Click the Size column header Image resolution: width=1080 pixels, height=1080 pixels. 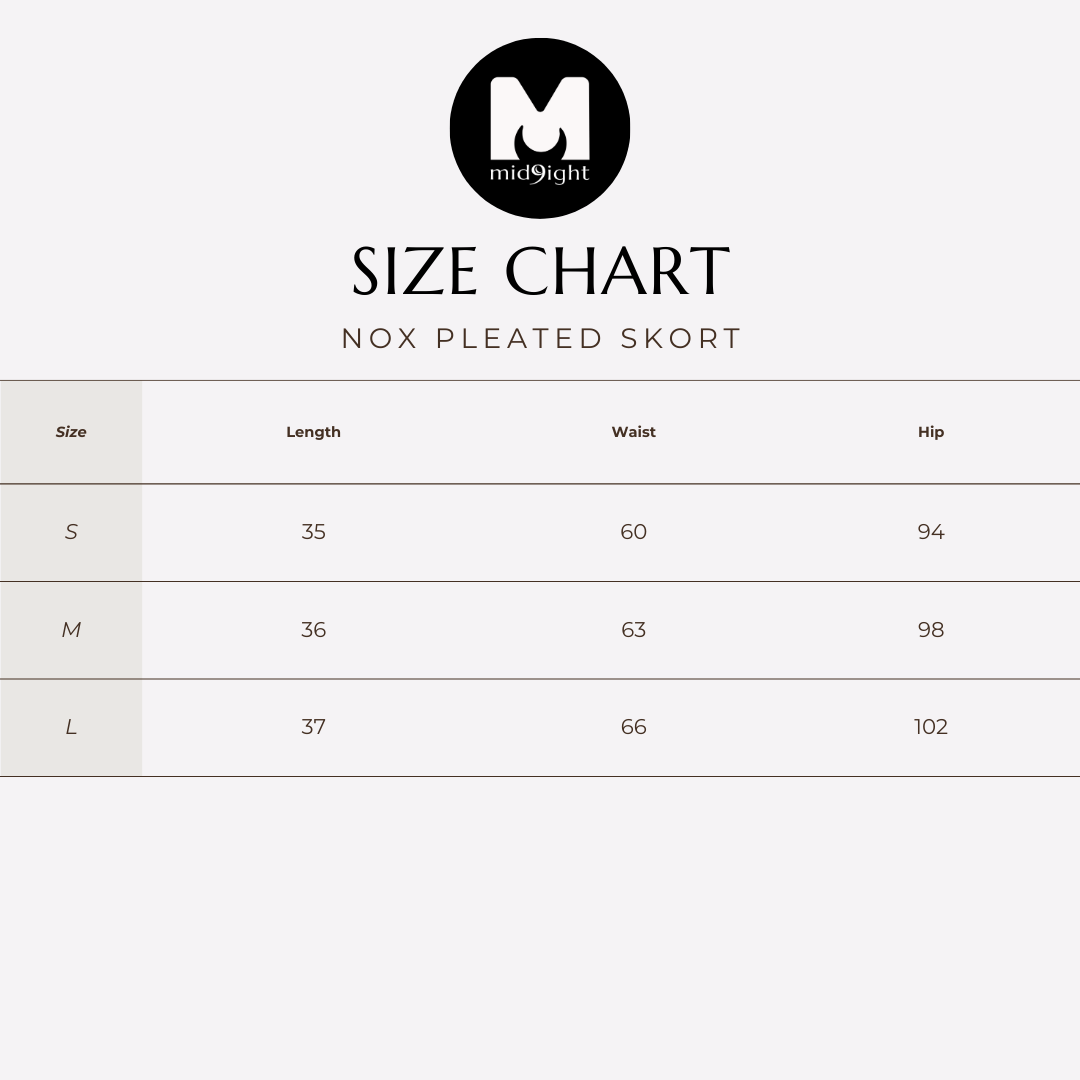pyautogui.click(x=71, y=432)
